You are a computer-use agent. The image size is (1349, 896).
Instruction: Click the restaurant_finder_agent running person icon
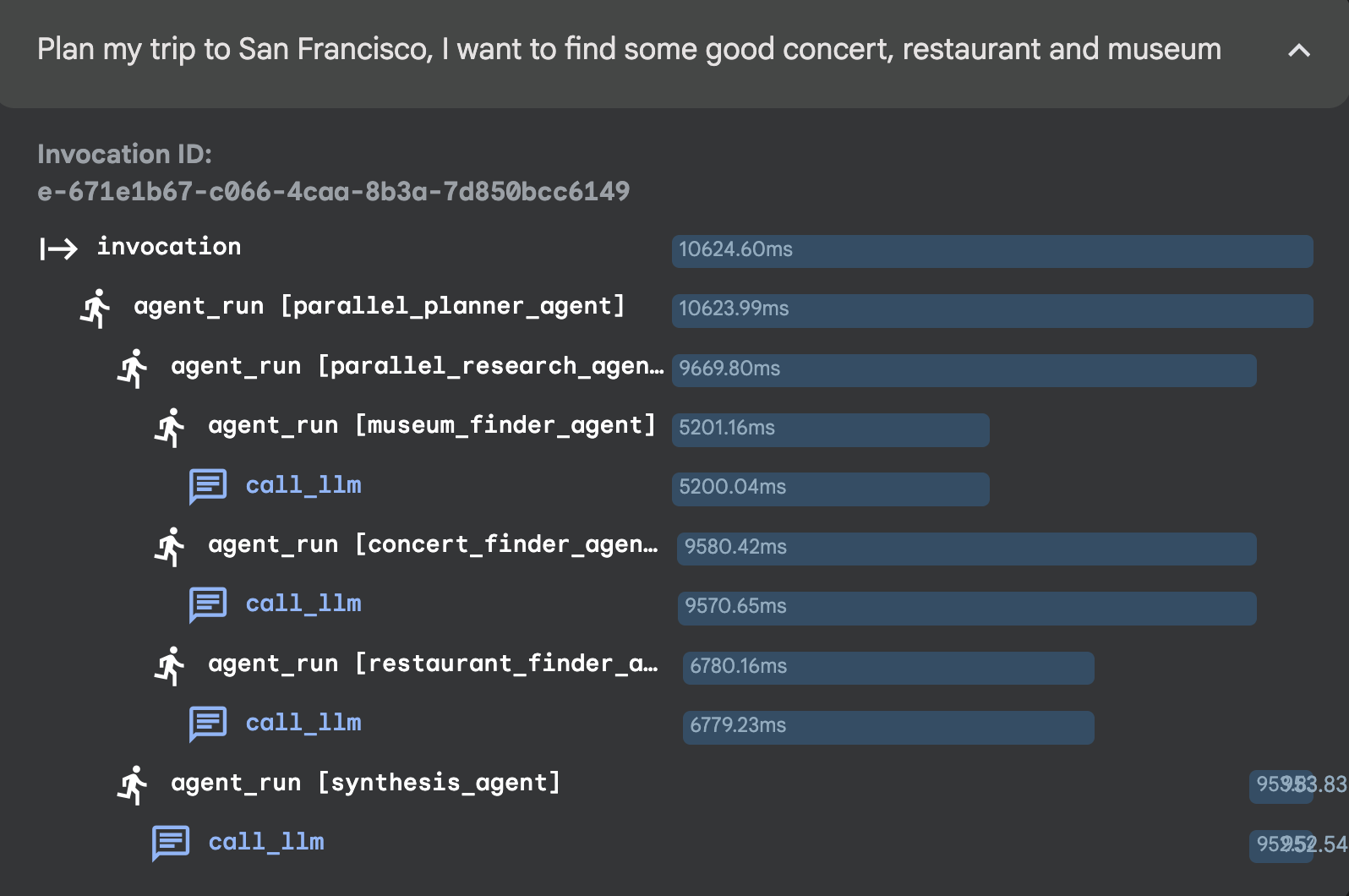click(x=170, y=666)
